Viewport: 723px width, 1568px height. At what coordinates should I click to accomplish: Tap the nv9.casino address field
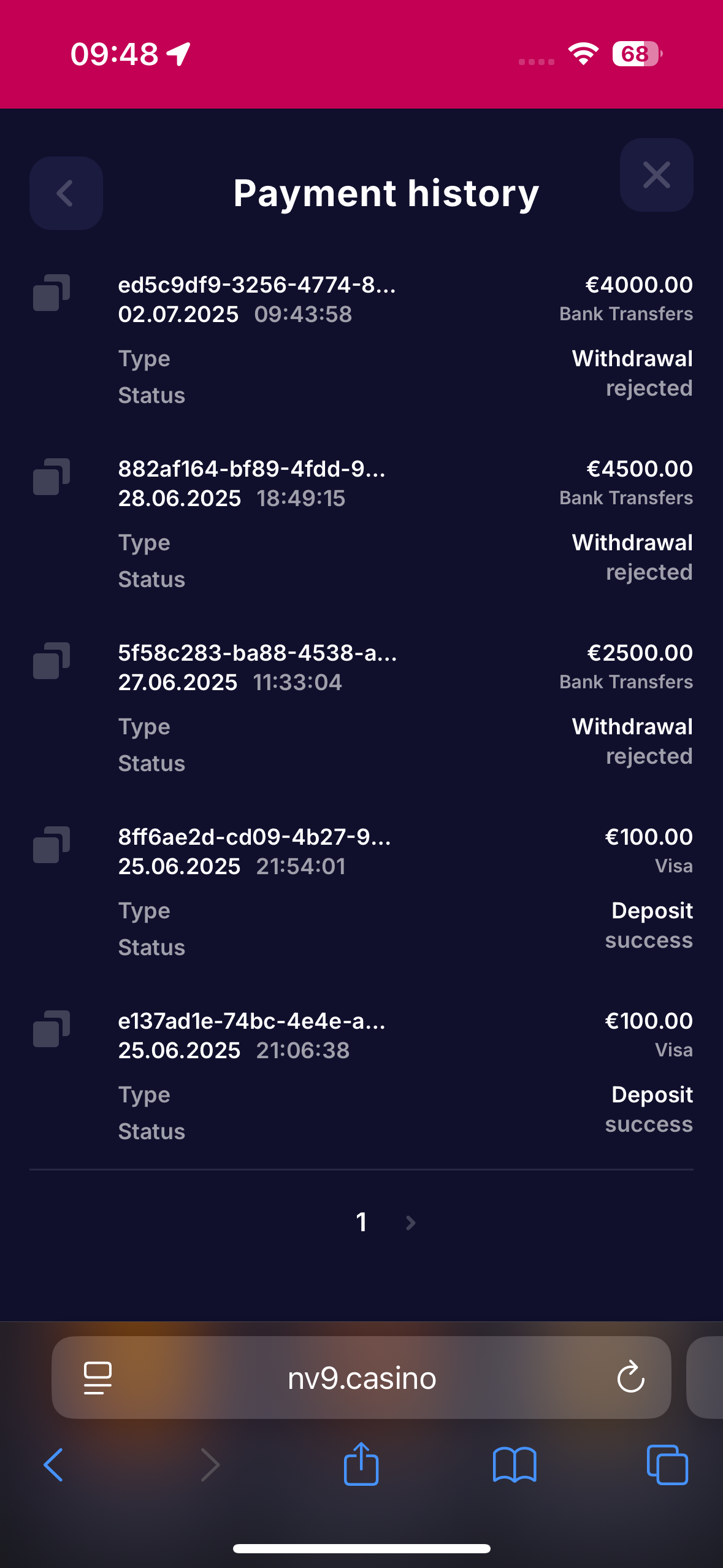tap(362, 1378)
